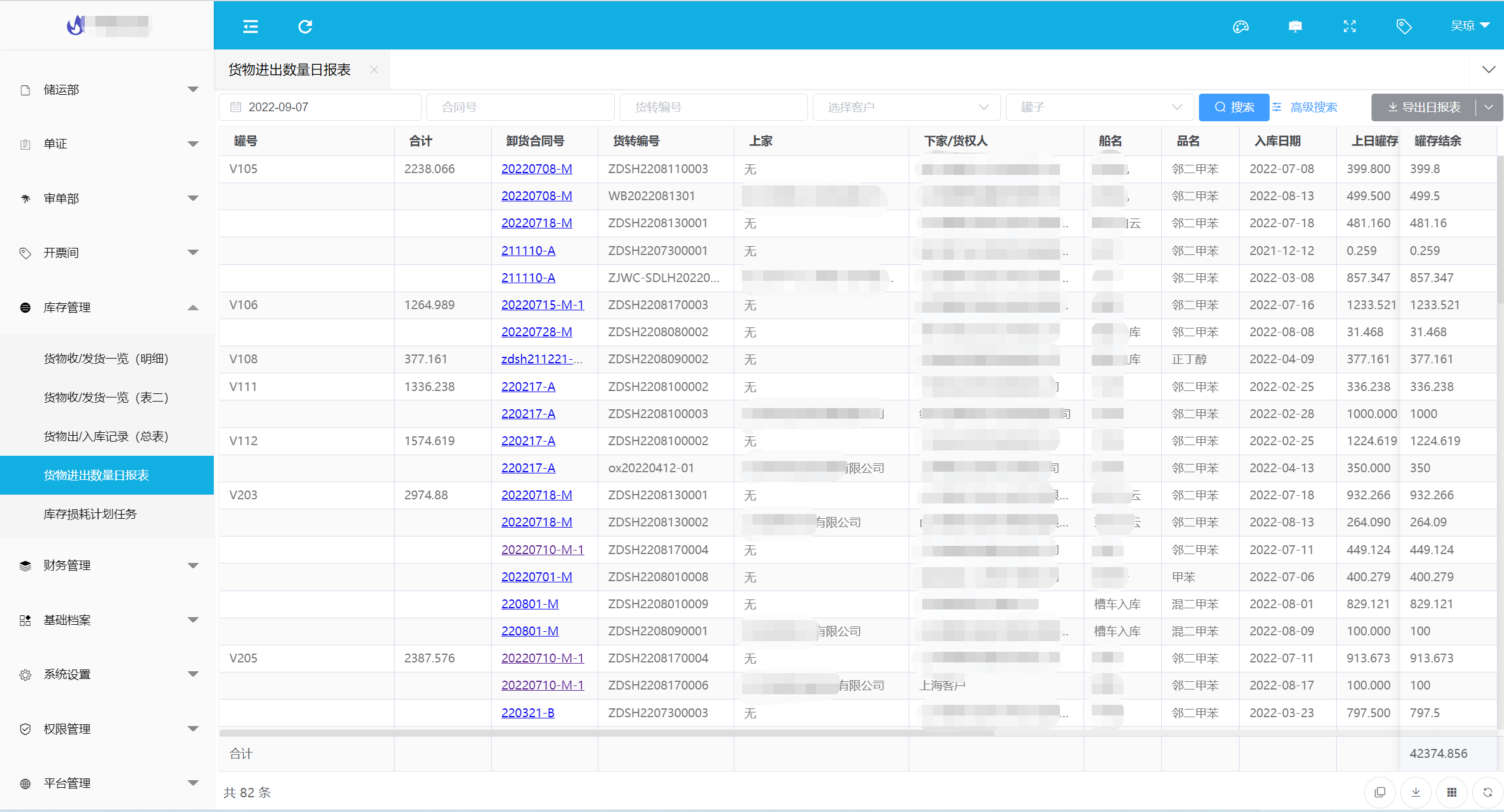
Task: Click the 开票间 tag icon
Action: click(25, 253)
